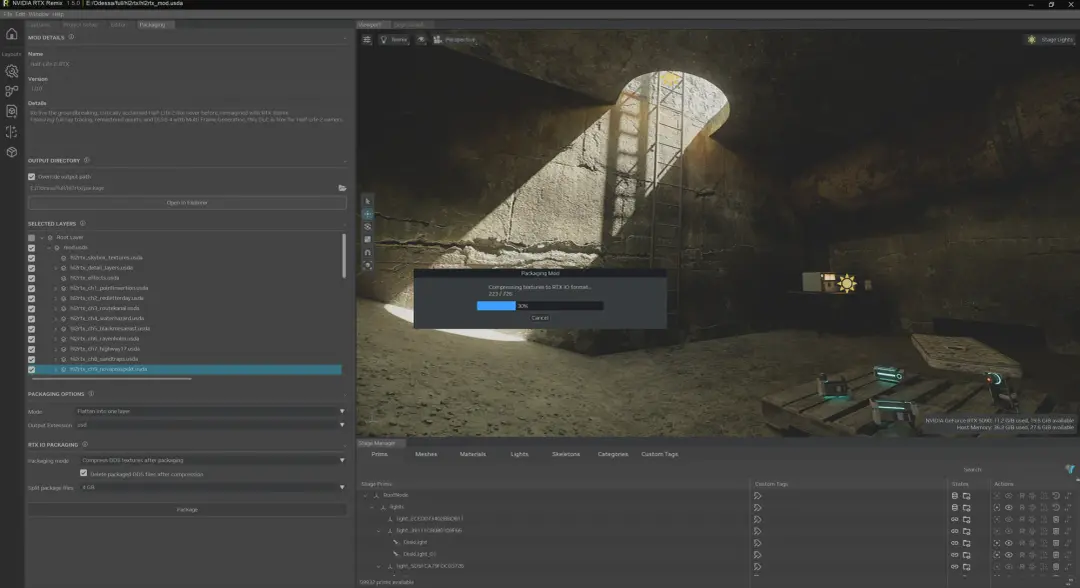
Task: Click the mod Name input field
Action: 186,64
